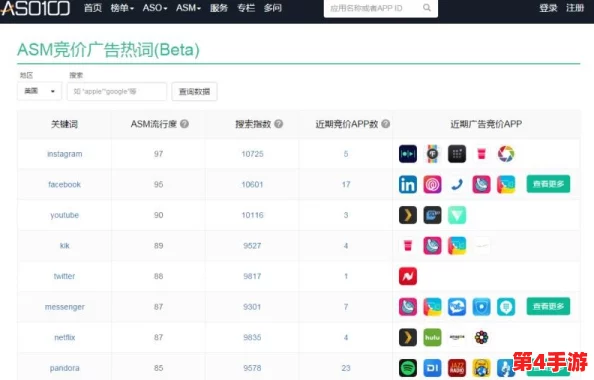Expand the ASM menu

[188, 8]
